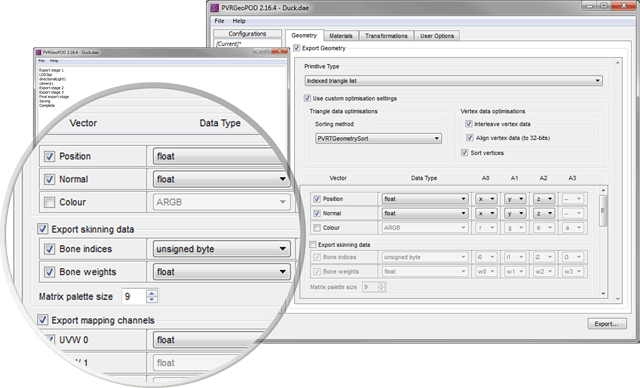Click the vector list vertical scrollbar thumb
The image size is (640, 388).
point(602,211)
